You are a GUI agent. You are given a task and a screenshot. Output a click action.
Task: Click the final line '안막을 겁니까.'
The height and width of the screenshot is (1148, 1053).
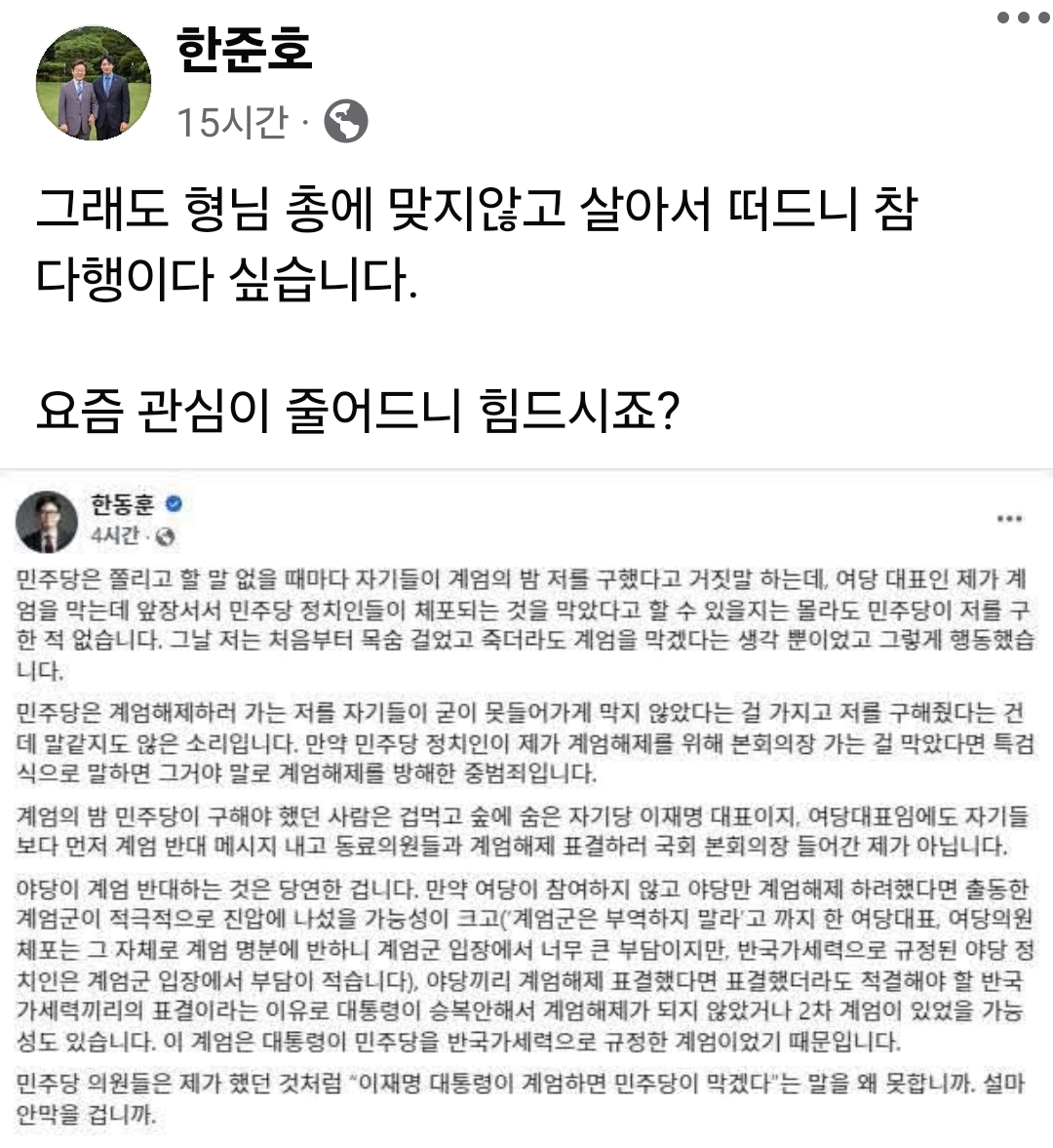click(x=86, y=1114)
